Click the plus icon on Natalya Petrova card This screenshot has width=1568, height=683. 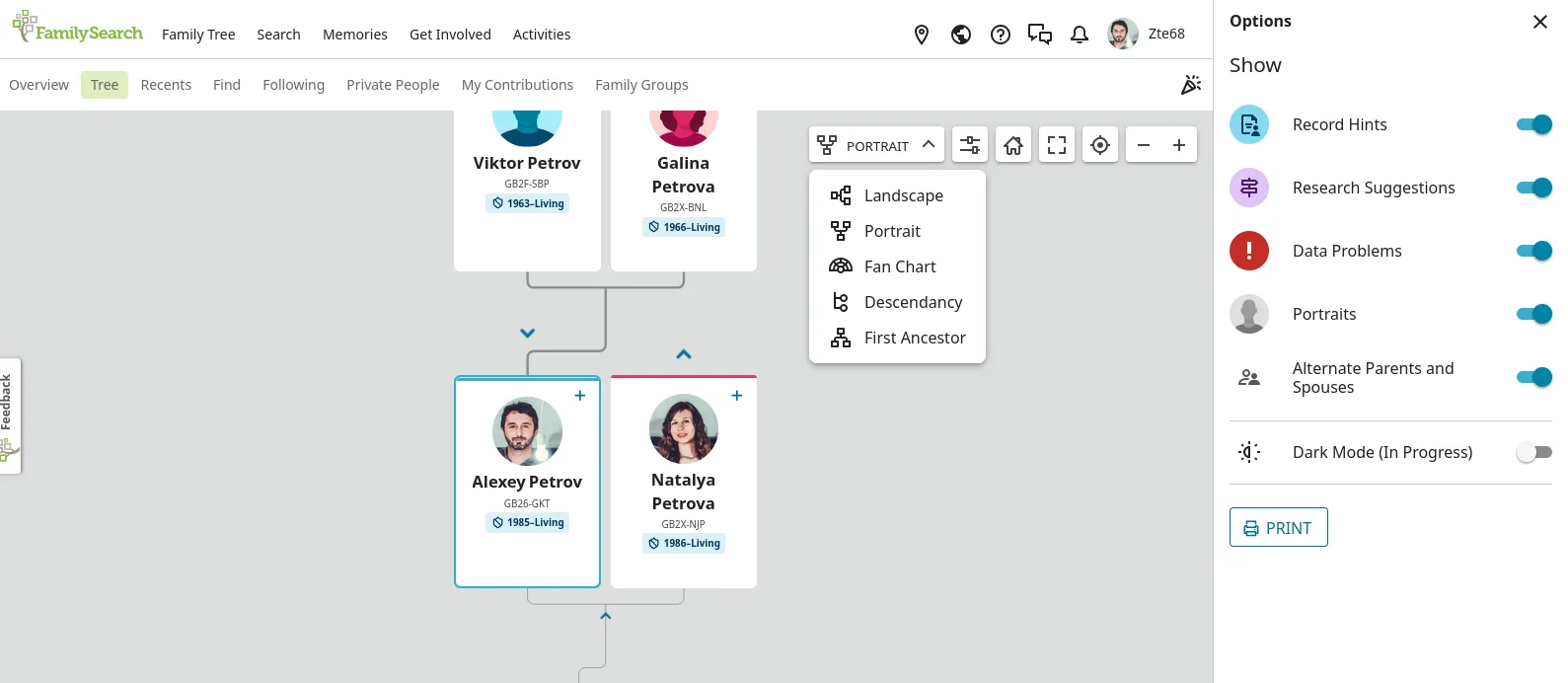[737, 396]
